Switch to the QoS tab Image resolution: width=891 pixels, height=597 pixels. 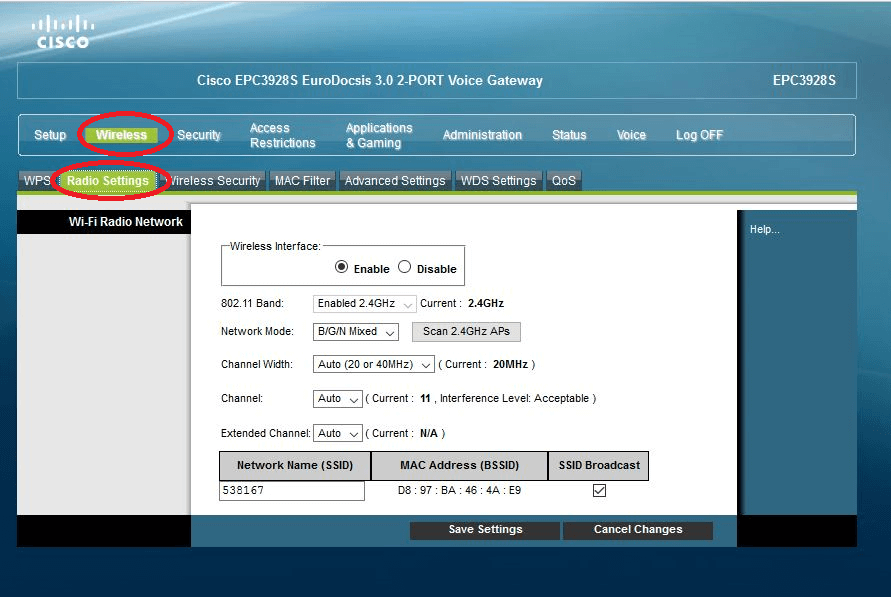click(x=564, y=181)
